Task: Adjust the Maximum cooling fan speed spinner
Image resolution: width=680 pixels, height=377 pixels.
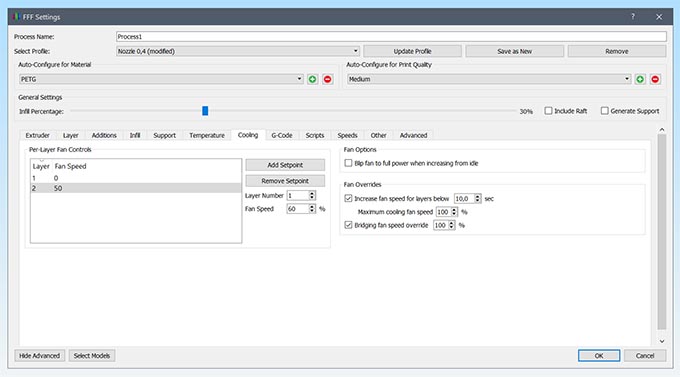Action: [454, 212]
